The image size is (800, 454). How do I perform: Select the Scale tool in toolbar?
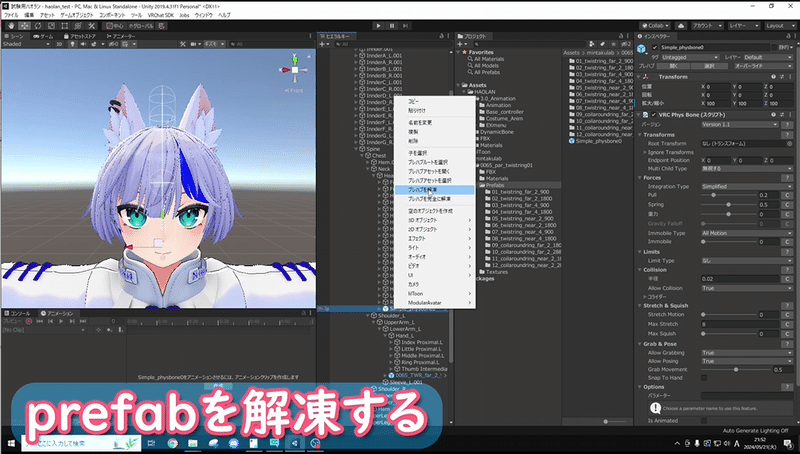tap(51, 26)
